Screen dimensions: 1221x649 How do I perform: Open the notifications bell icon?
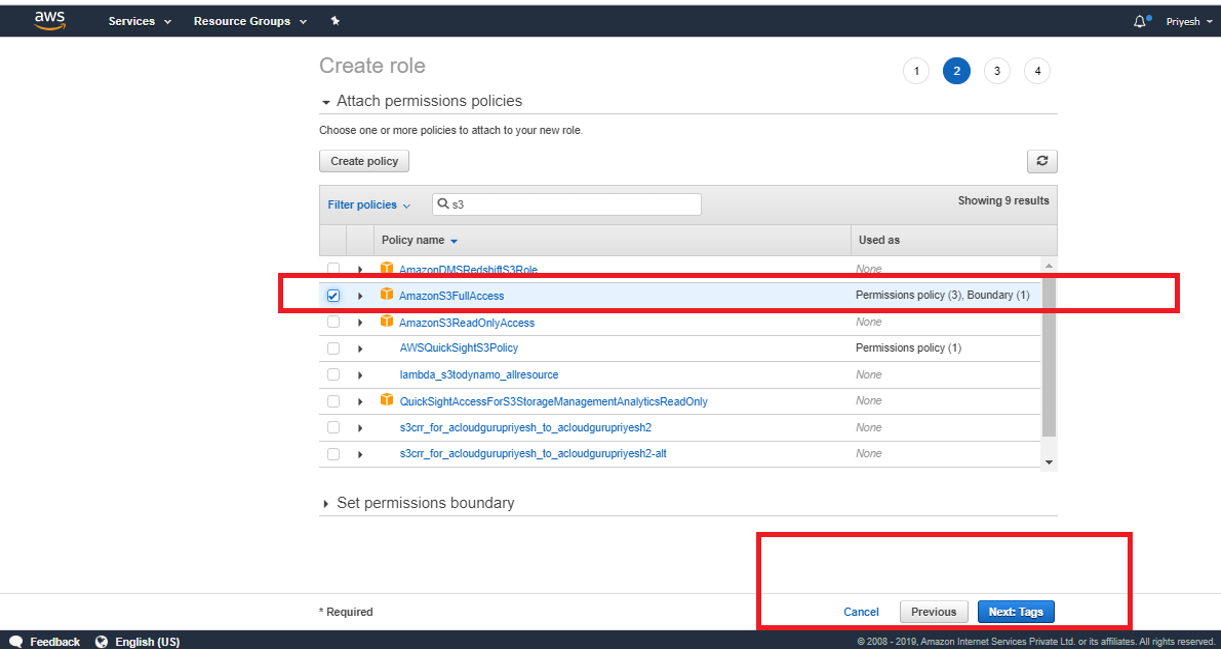(1140, 21)
